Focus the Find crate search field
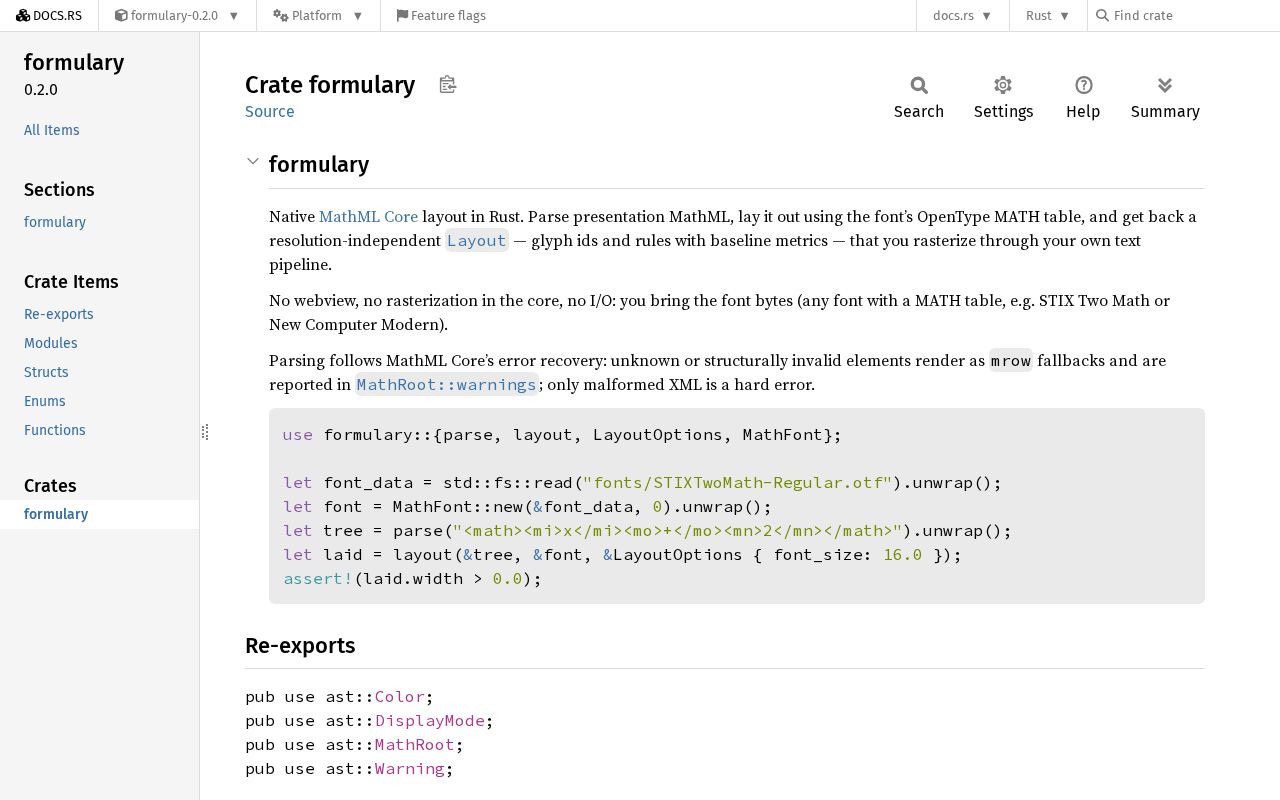Viewport: 1280px width, 800px height. click(1183, 15)
